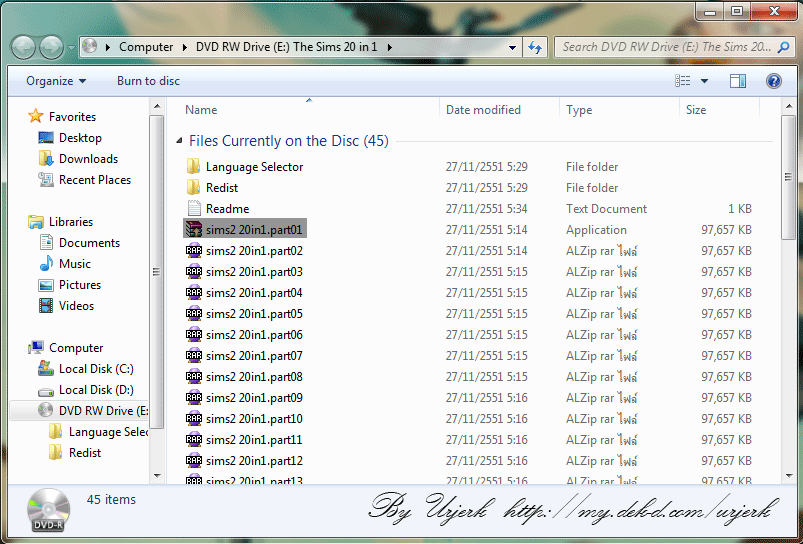Select the sims2 20in1.part11 RAR file
This screenshot has width=803, height=544.
tap(245, 440)
